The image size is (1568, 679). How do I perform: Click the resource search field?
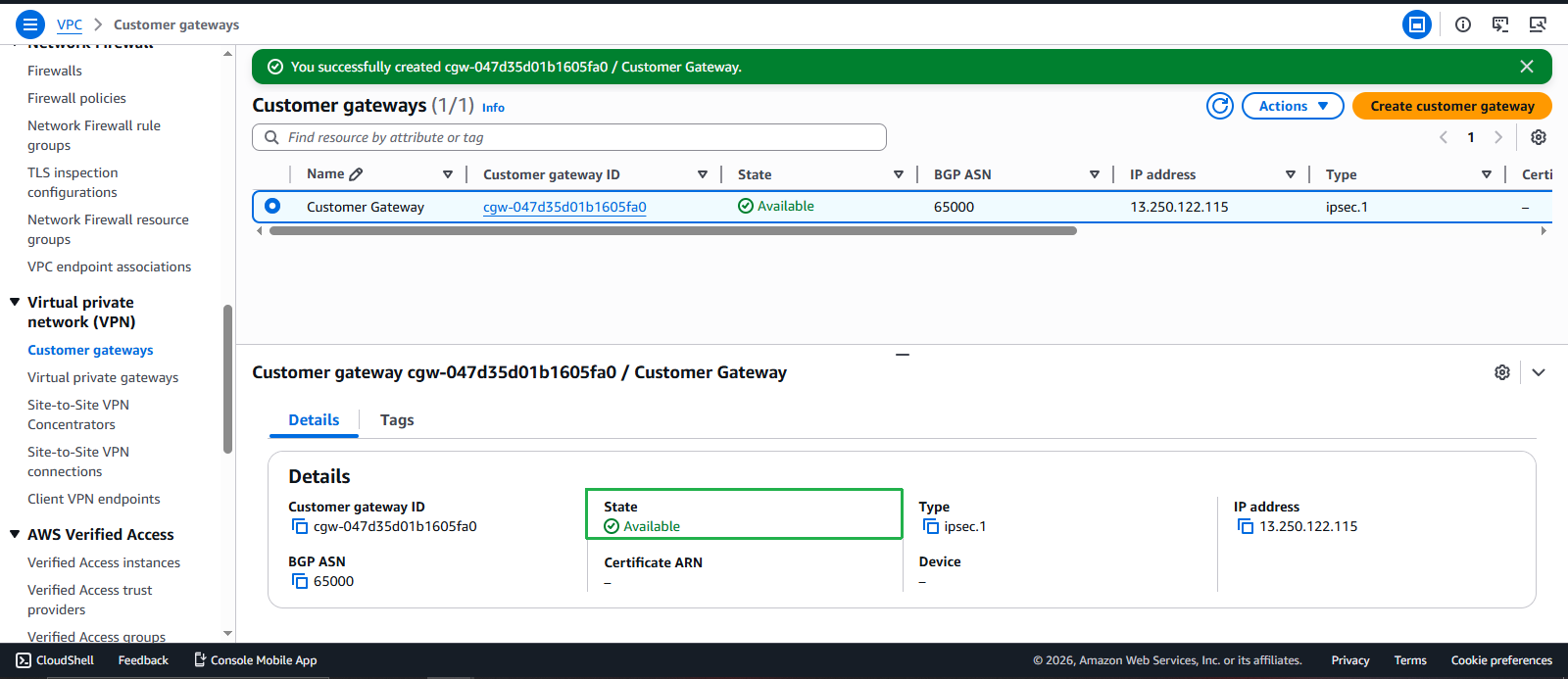[x=569, y=137]
